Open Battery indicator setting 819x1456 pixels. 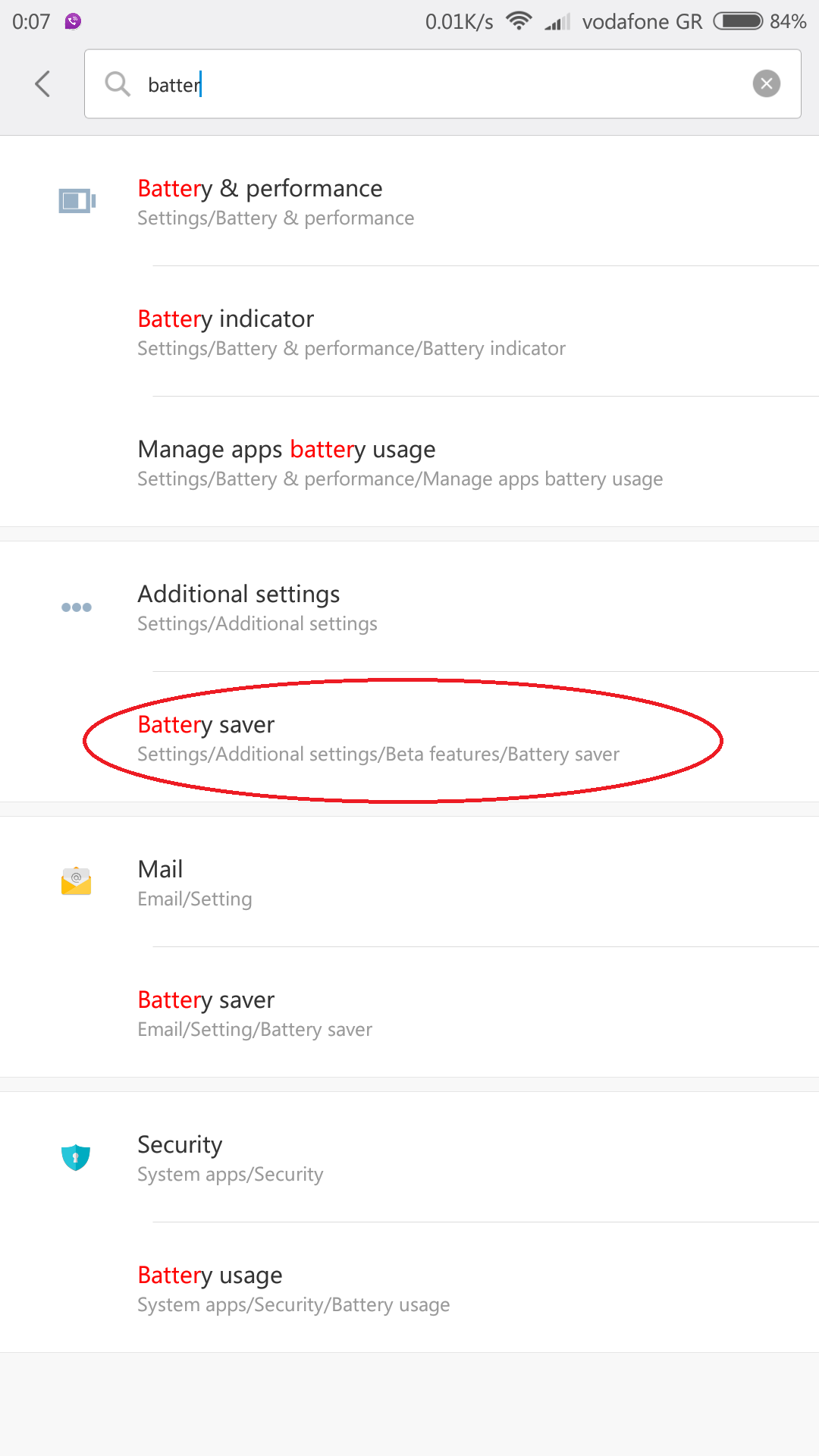[x=409, y=331]
